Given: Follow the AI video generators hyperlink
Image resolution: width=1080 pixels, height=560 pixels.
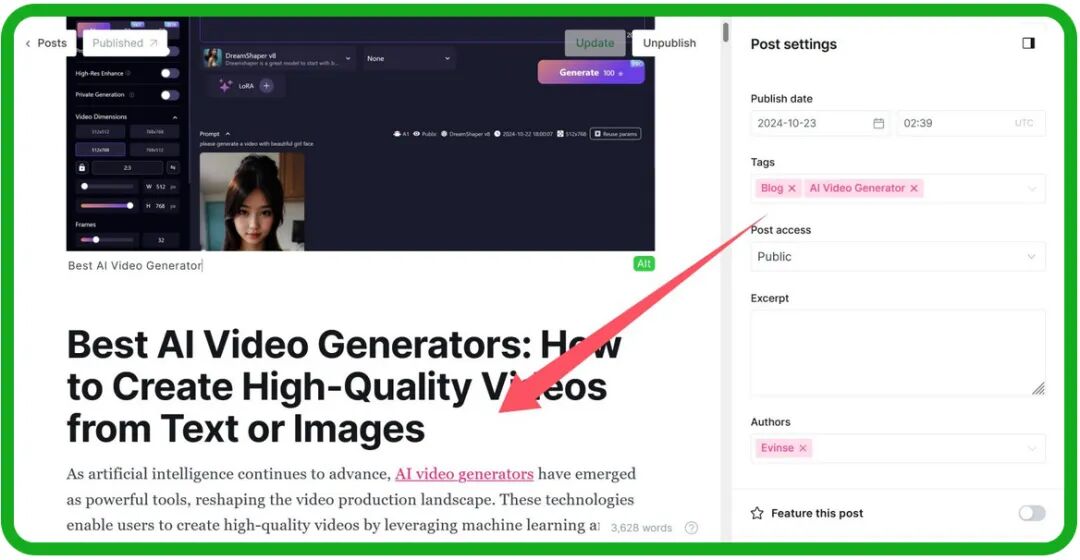Looking at the screenshot, I should tap(464, 474).
